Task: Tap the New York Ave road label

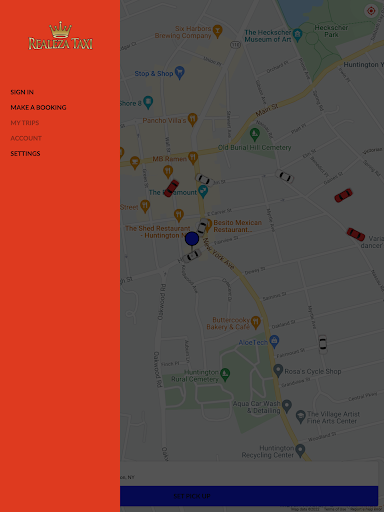Action: pyautogui.click(x=218, y=254)
